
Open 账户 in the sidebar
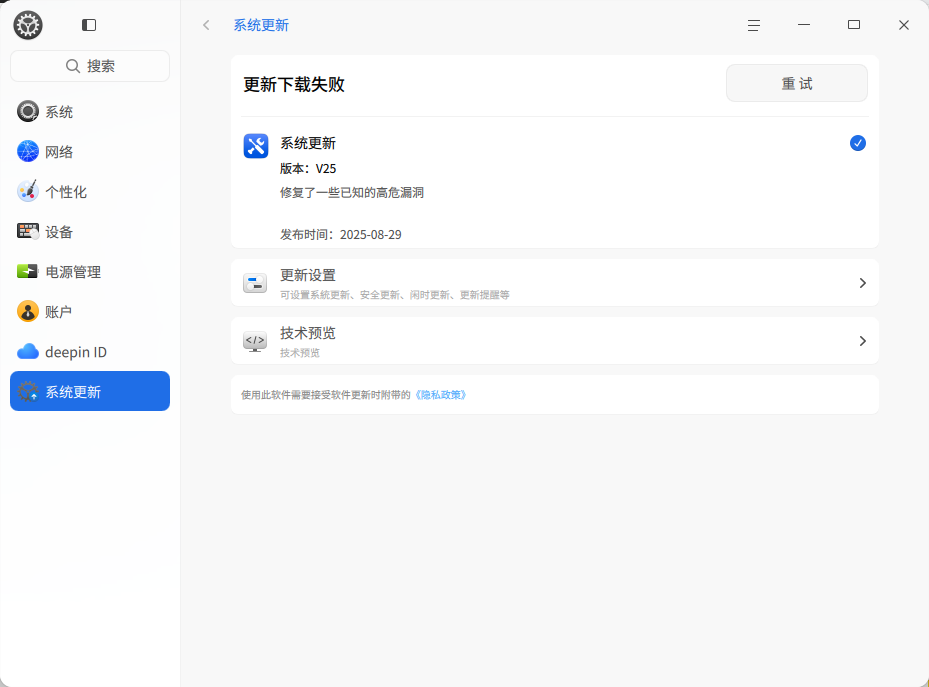point(90,312)
